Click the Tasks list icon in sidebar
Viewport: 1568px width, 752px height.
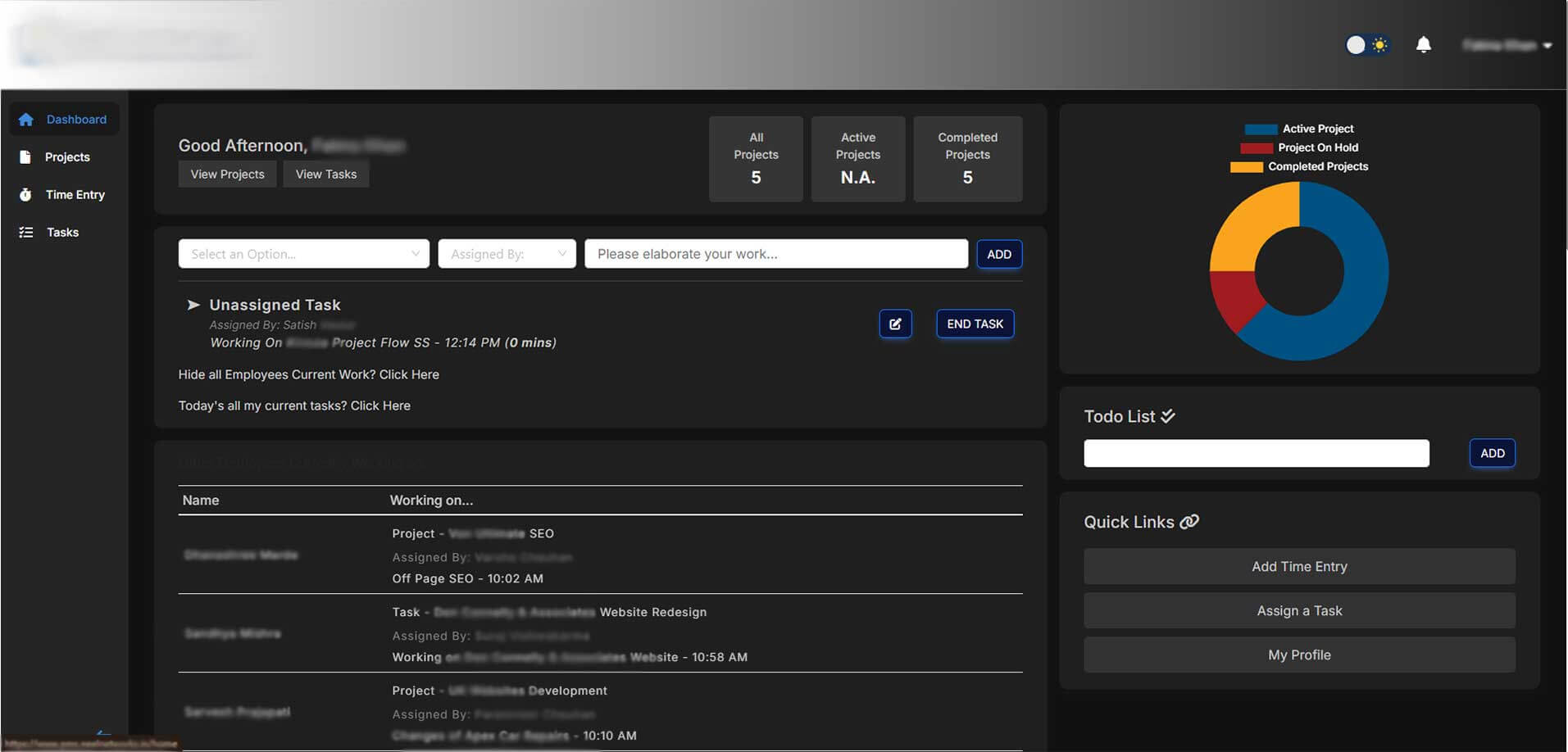26,233
